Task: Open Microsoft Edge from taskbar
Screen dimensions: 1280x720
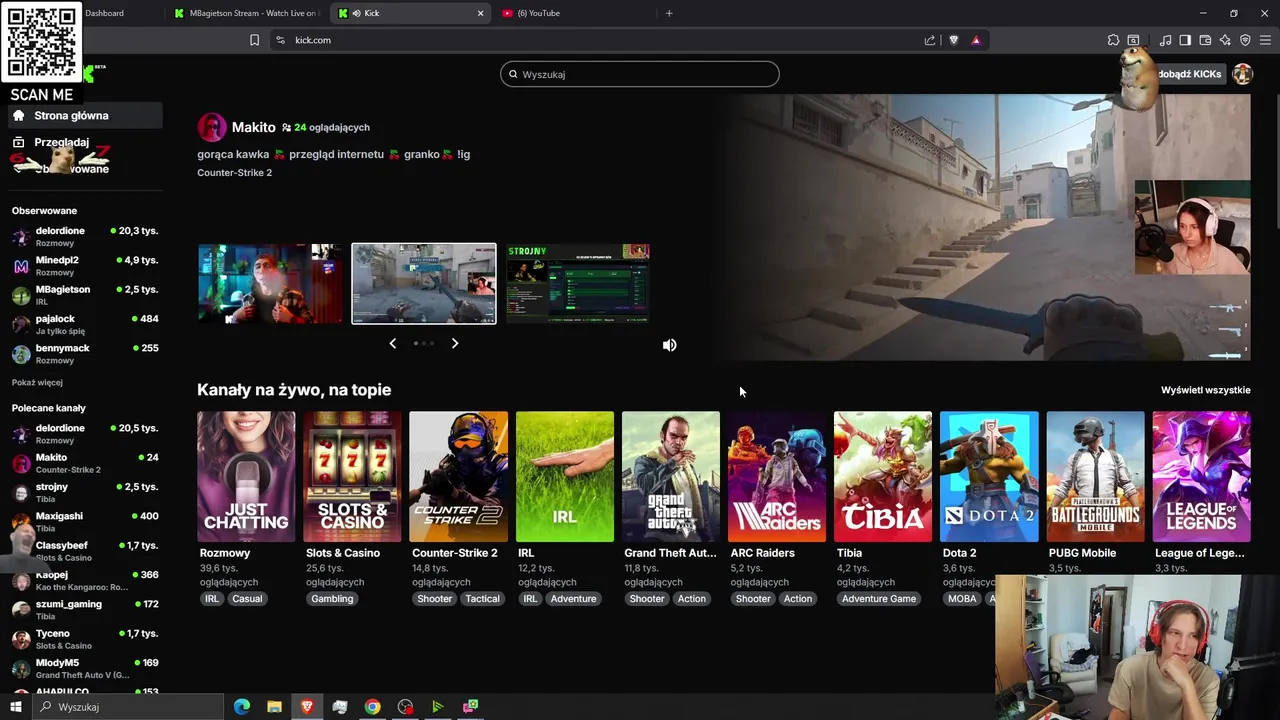Action: pos(242,707)
